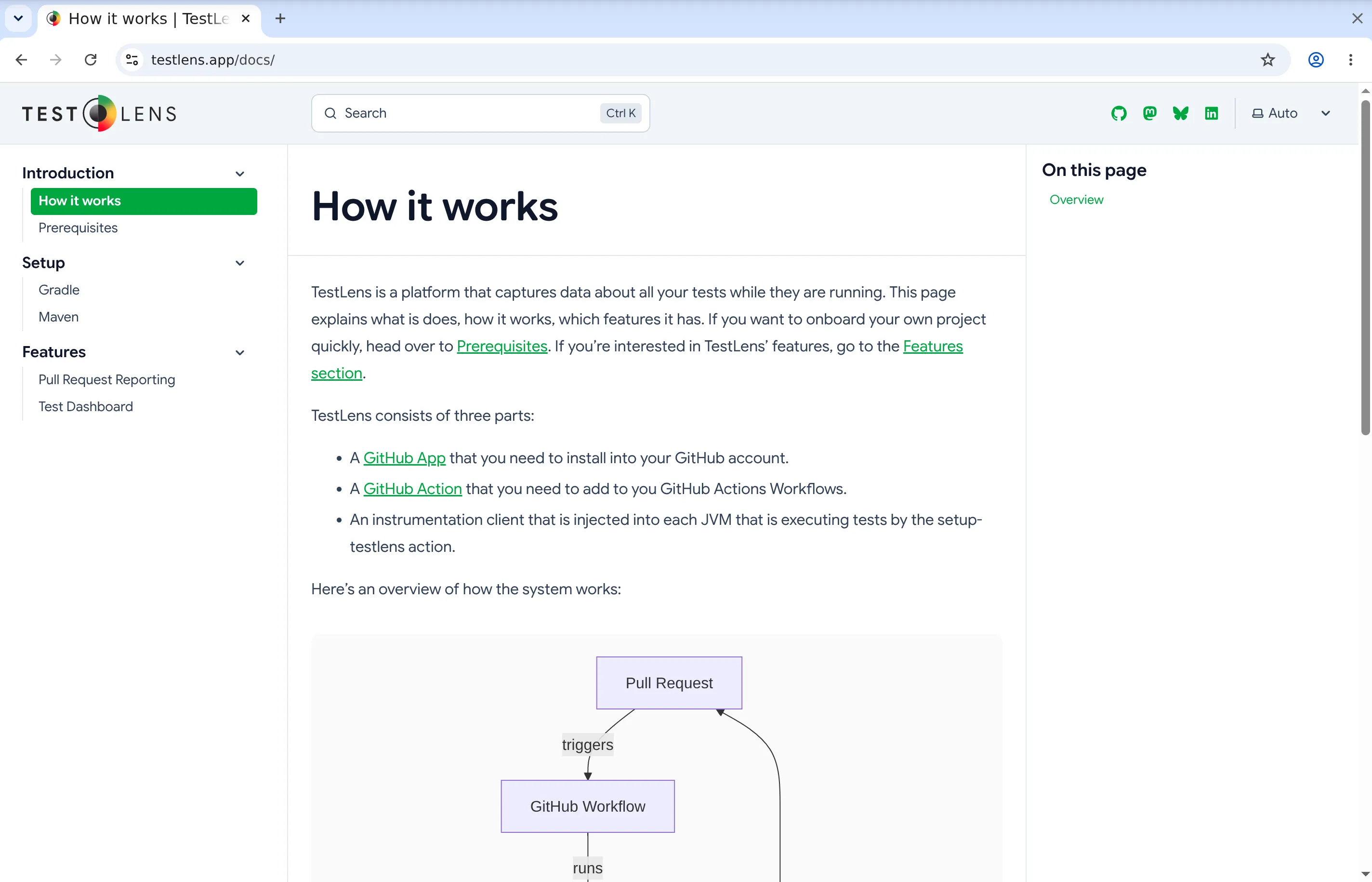
Task: Click the On this page heading
Action: (1094, 170)
